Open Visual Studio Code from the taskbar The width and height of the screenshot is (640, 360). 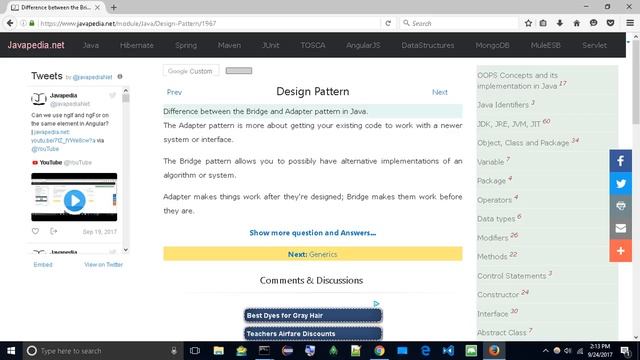point(448,351)
